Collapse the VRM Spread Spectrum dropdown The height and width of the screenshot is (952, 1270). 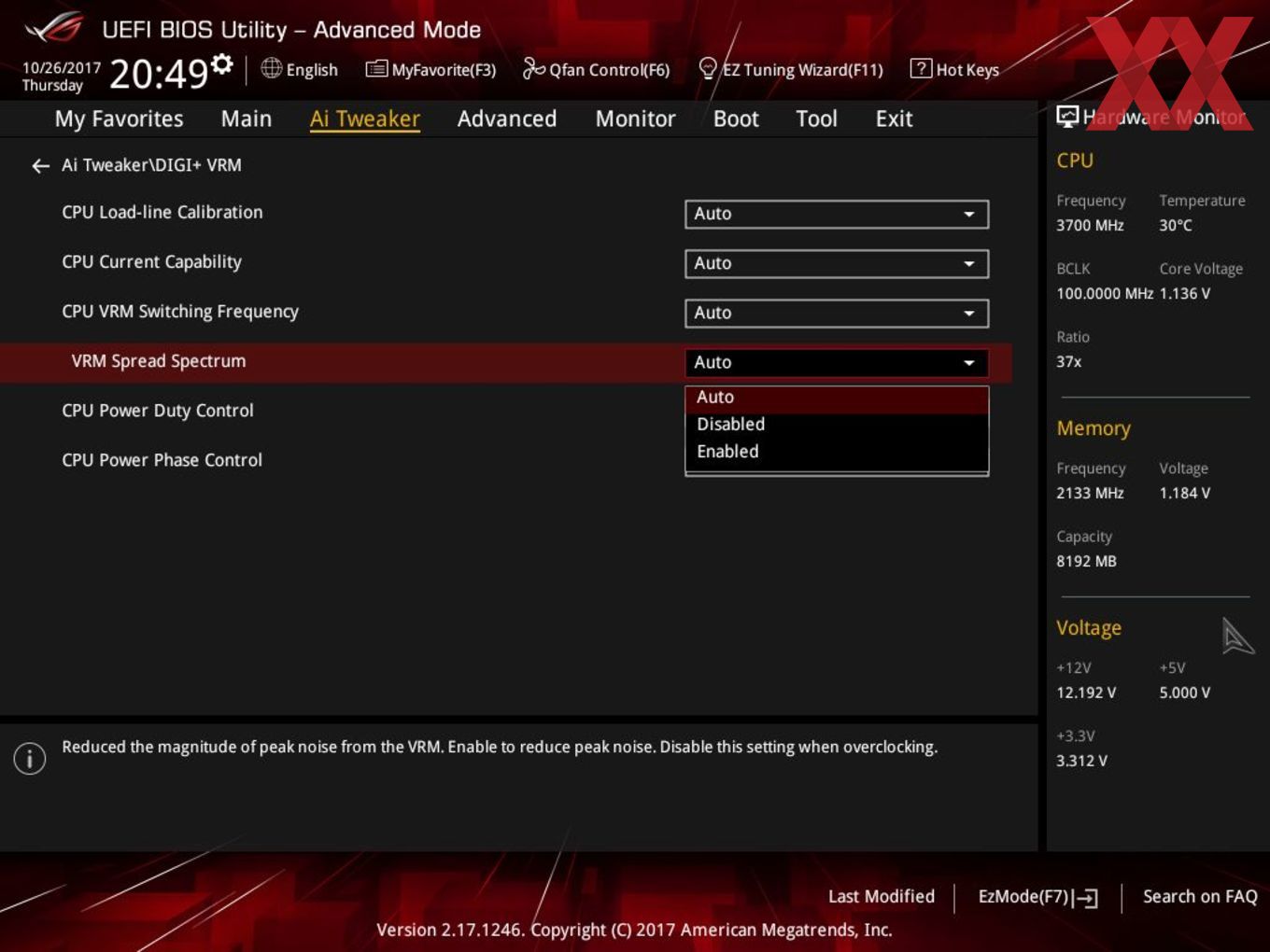pyautogui.click(x=837, y=362)
